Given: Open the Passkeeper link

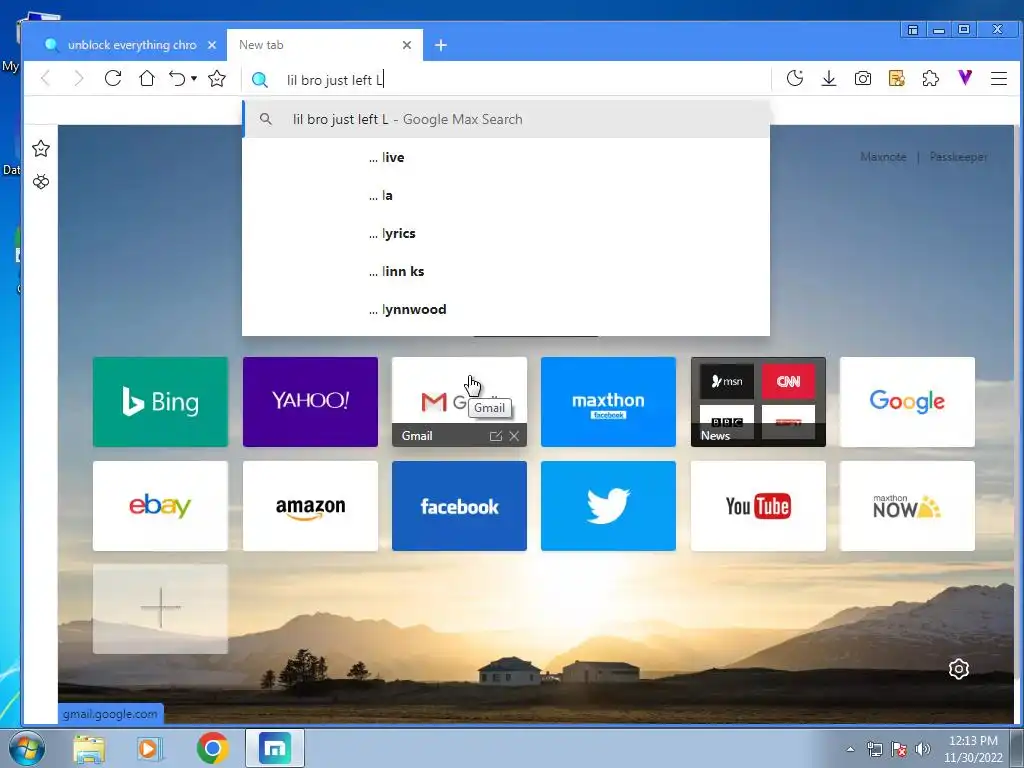Looking at the screenshot, I should [958, 157].
